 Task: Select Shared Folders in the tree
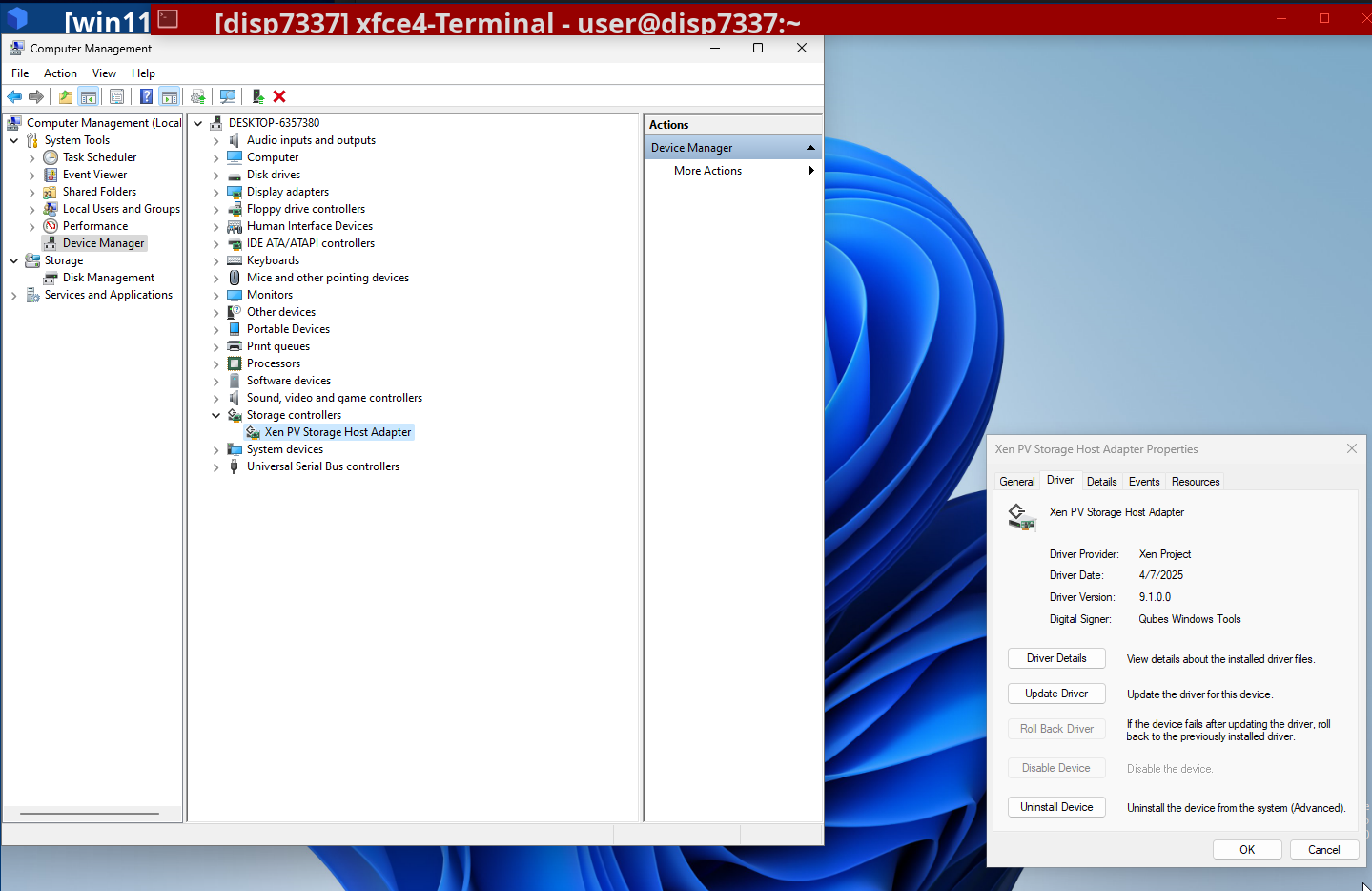click(x=99, y=192)
